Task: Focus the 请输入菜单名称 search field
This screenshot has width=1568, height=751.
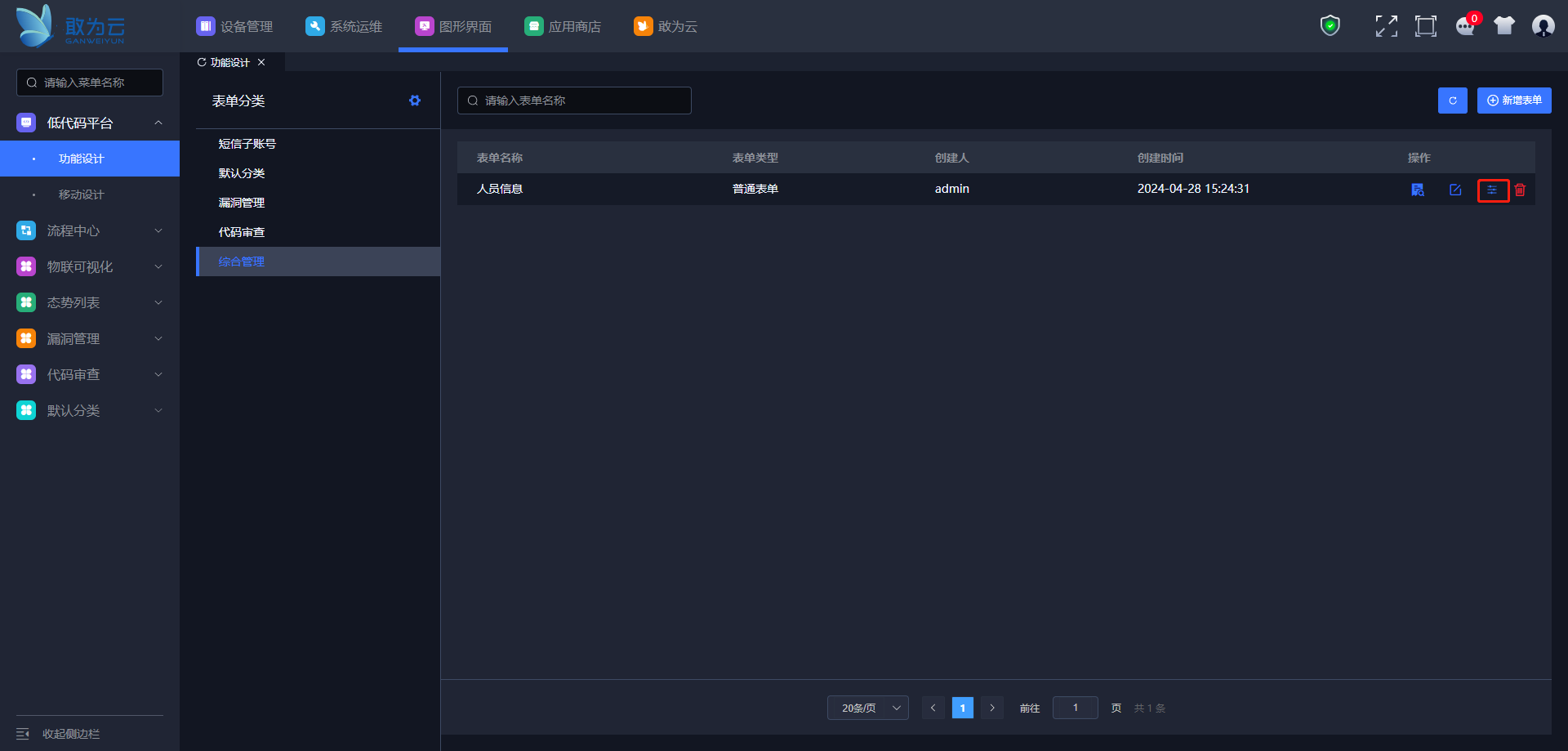Action: tap(90, 83)
